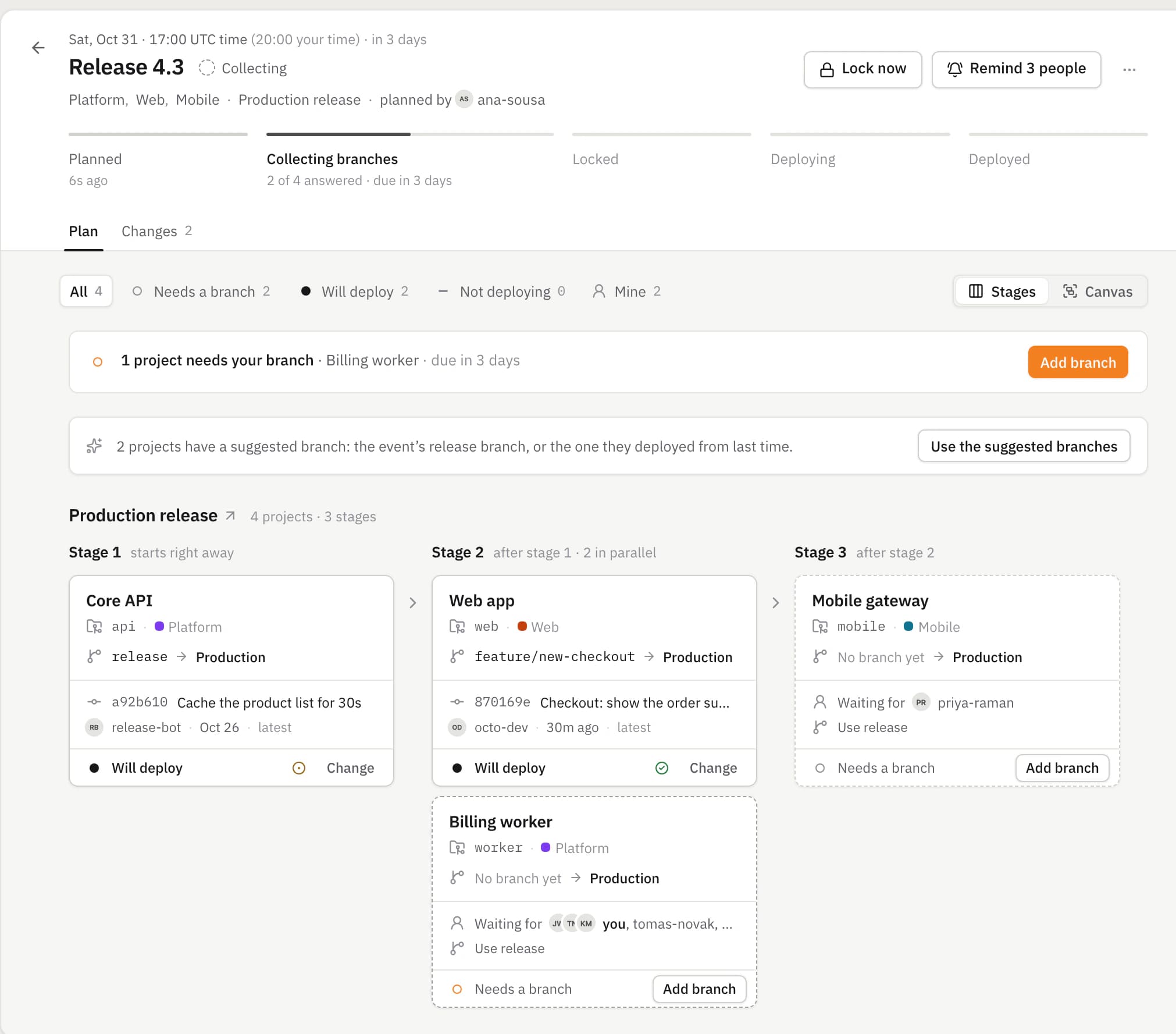Open the three-dot more options menu
Image resolution: width=1176 pixels, height=1034 pixels.
pyautogui.click(x=1129, y=69)
